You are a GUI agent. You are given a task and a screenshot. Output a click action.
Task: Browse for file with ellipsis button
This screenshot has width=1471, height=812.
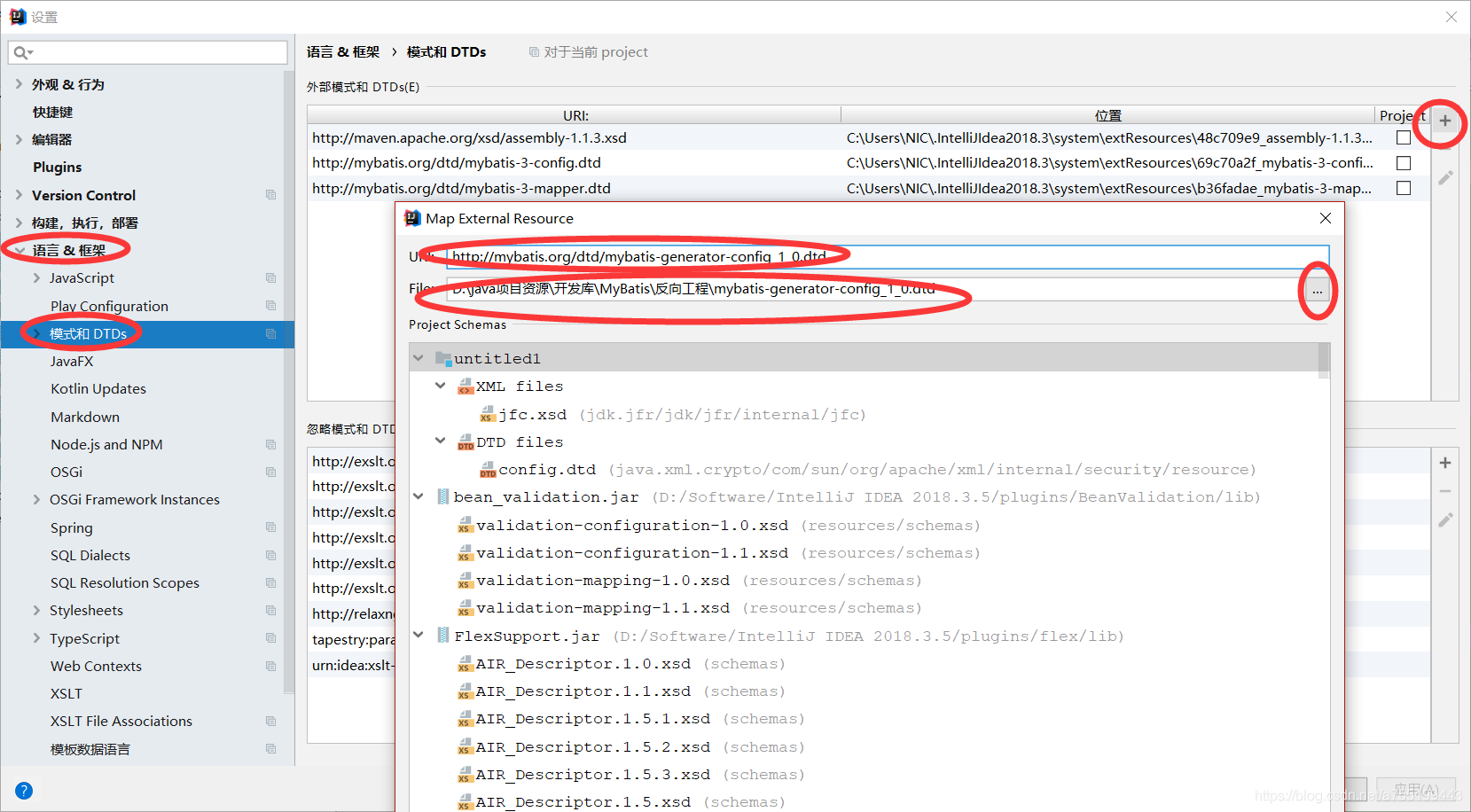(1318, 290)
